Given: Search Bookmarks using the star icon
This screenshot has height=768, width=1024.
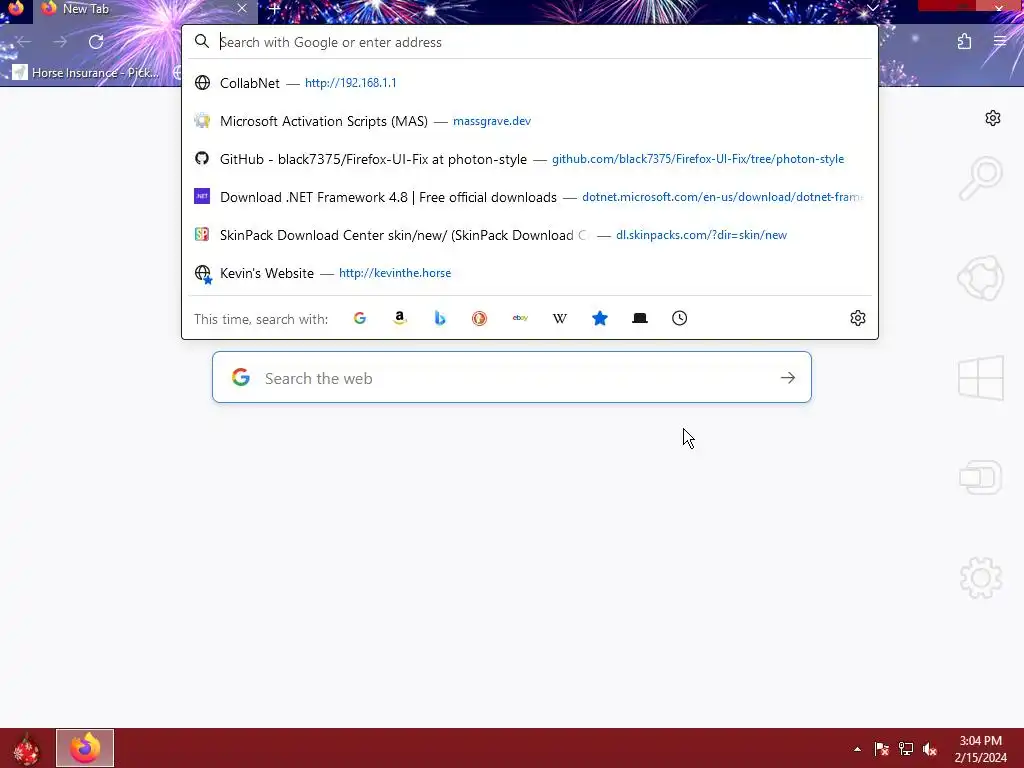Looking at the screenshot, I should 600,318.
